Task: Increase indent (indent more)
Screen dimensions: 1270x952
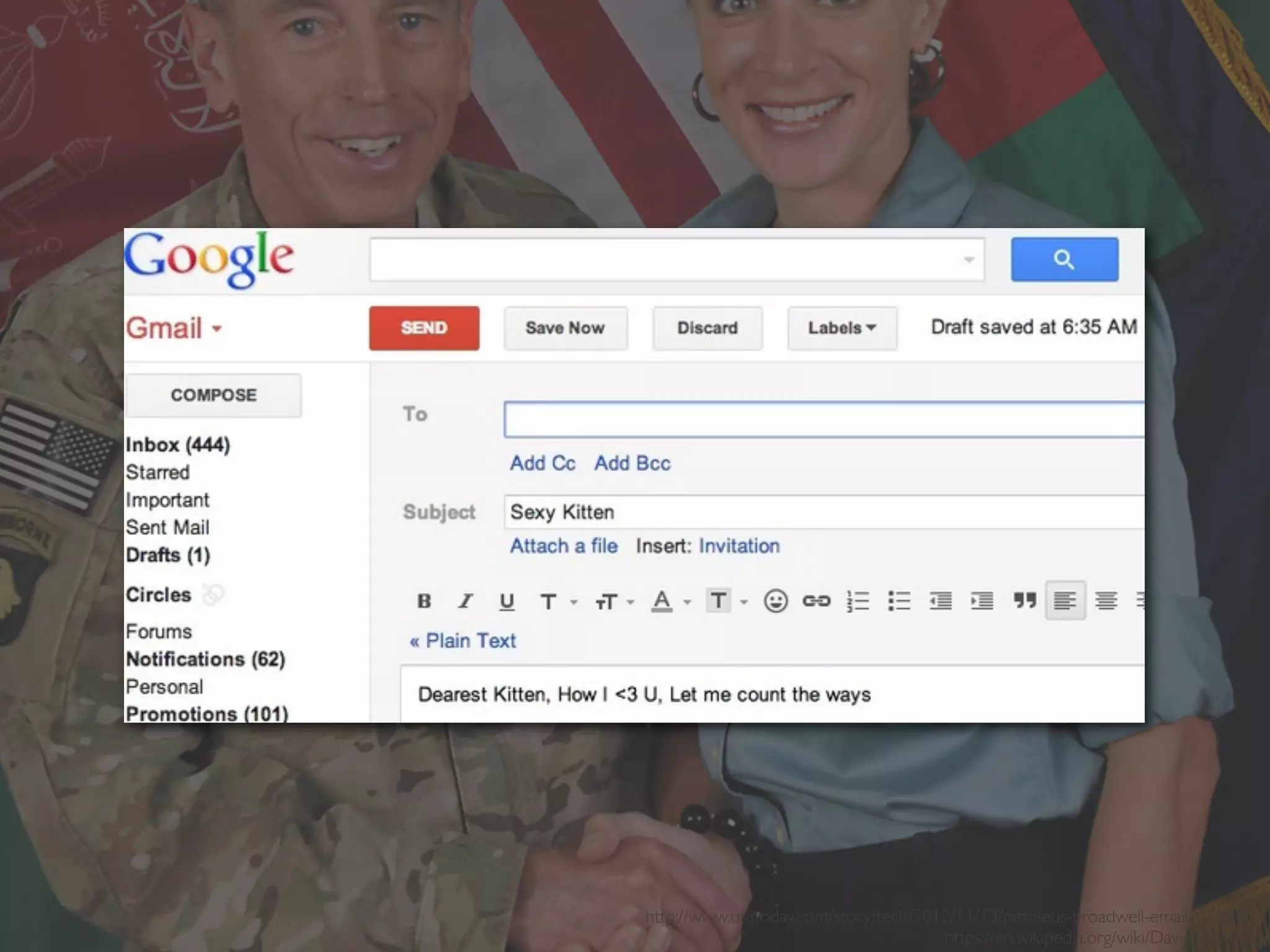Action: tap(982, 601)
